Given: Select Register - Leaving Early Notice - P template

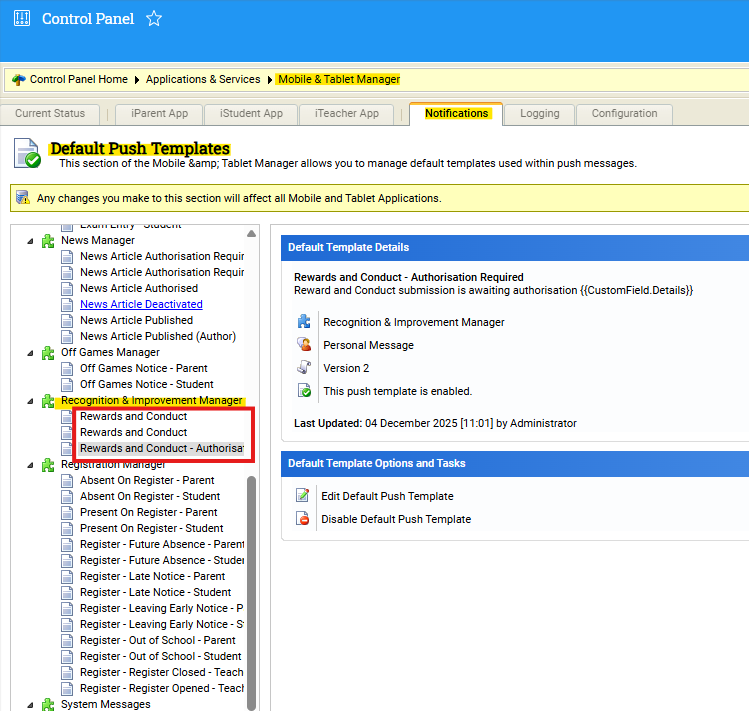Looking at the screenshot, I should [x=162, y=608].
